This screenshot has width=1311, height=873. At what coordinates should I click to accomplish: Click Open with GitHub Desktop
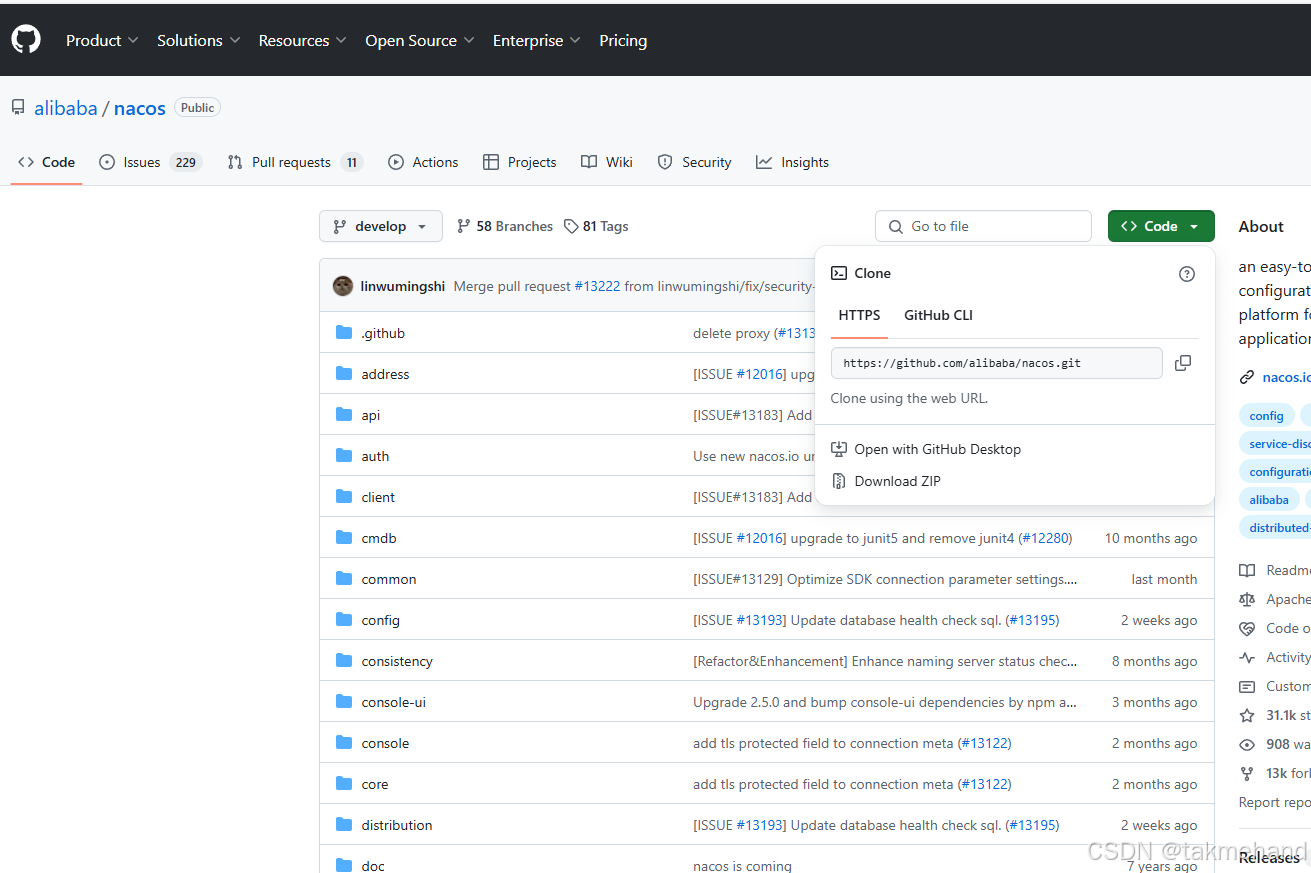coord(937,449)
